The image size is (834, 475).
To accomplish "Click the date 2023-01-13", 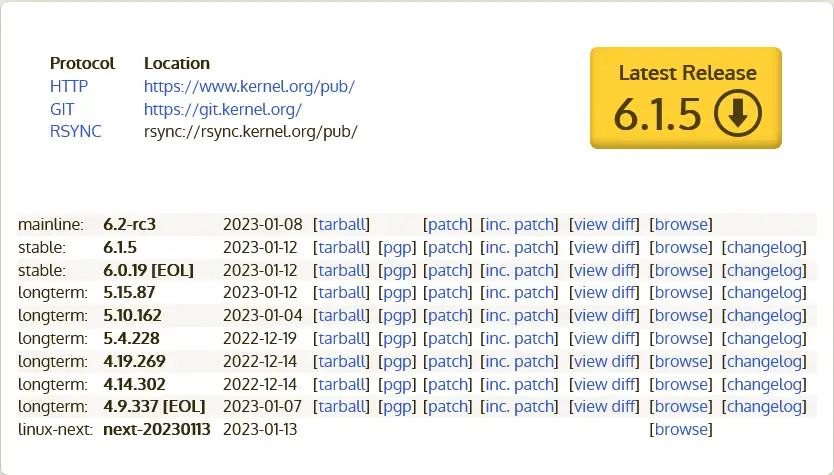I will point(260,429).
